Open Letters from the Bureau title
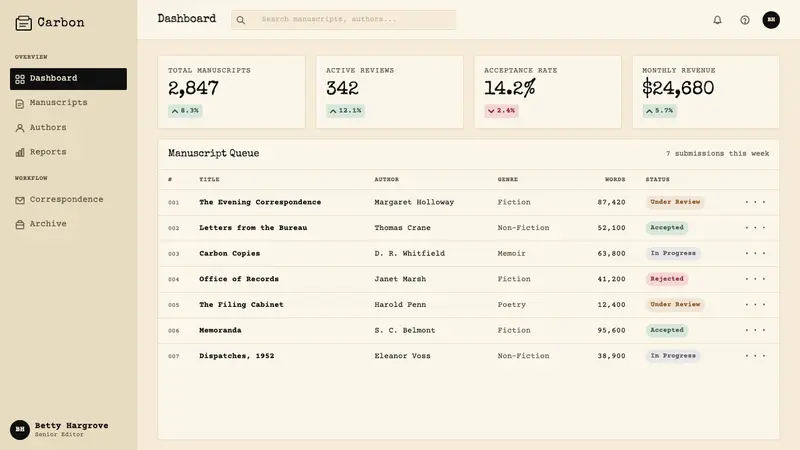Viewport: 800px width, 450px height. pos(253,228)
